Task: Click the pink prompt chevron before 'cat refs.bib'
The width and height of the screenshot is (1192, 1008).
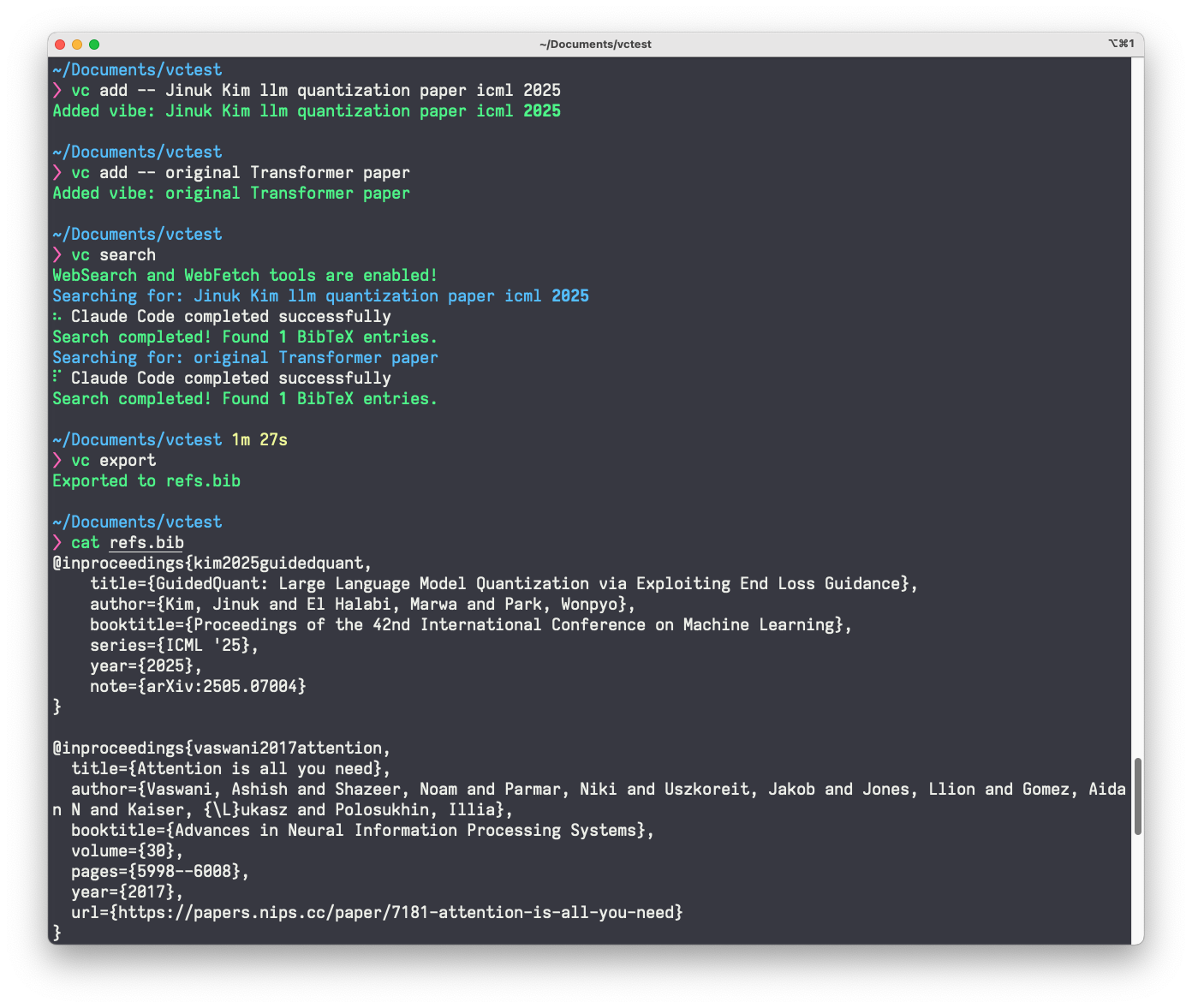Action: click(57, 543)
